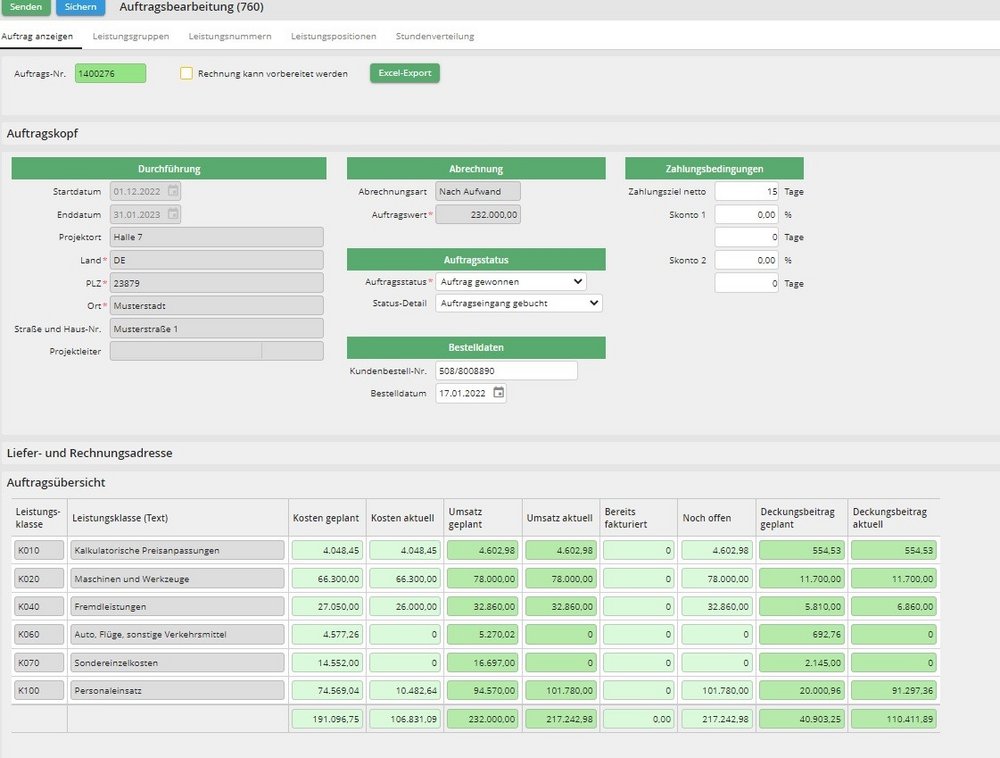Screen dimensions: 1000x758
Task: Click Straße field 'Musterstraße 1'
Action: [216, 329]
